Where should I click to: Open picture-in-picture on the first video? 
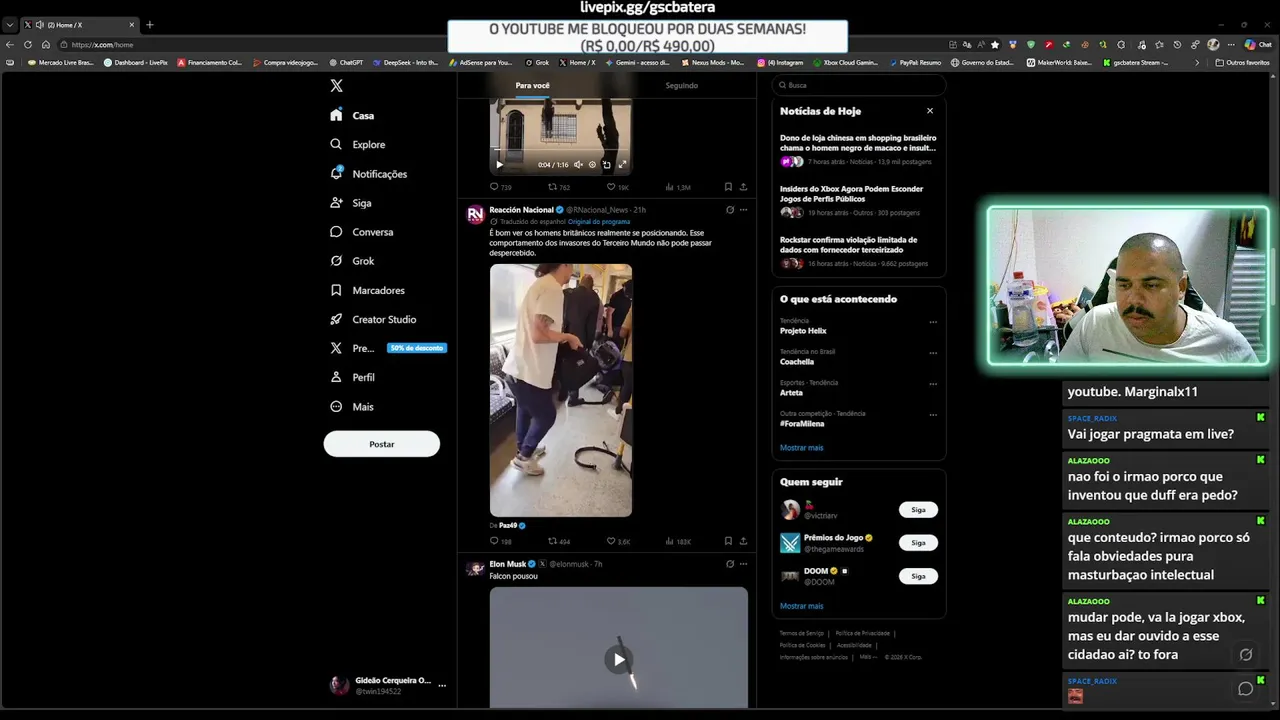606,165
